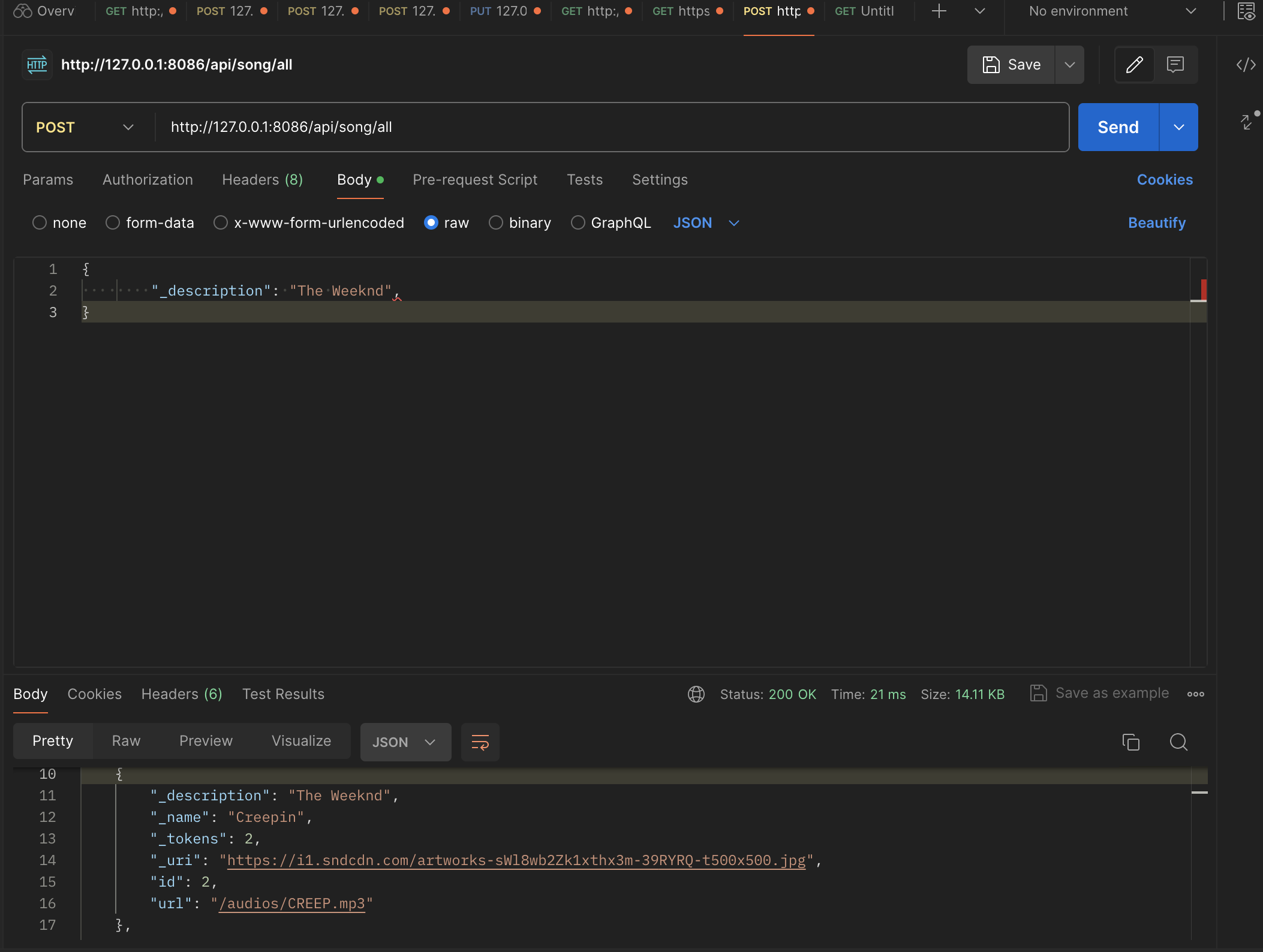
Task: Open the comments icon
Action: 1175,65
